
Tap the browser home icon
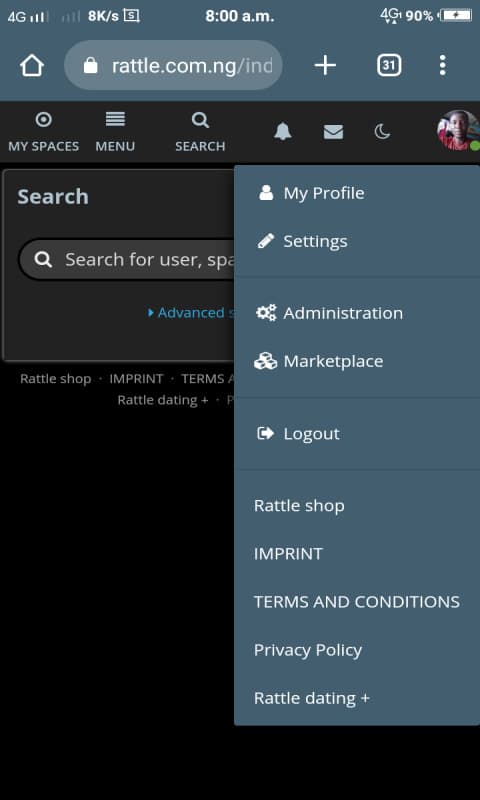[x=32, y=66]
